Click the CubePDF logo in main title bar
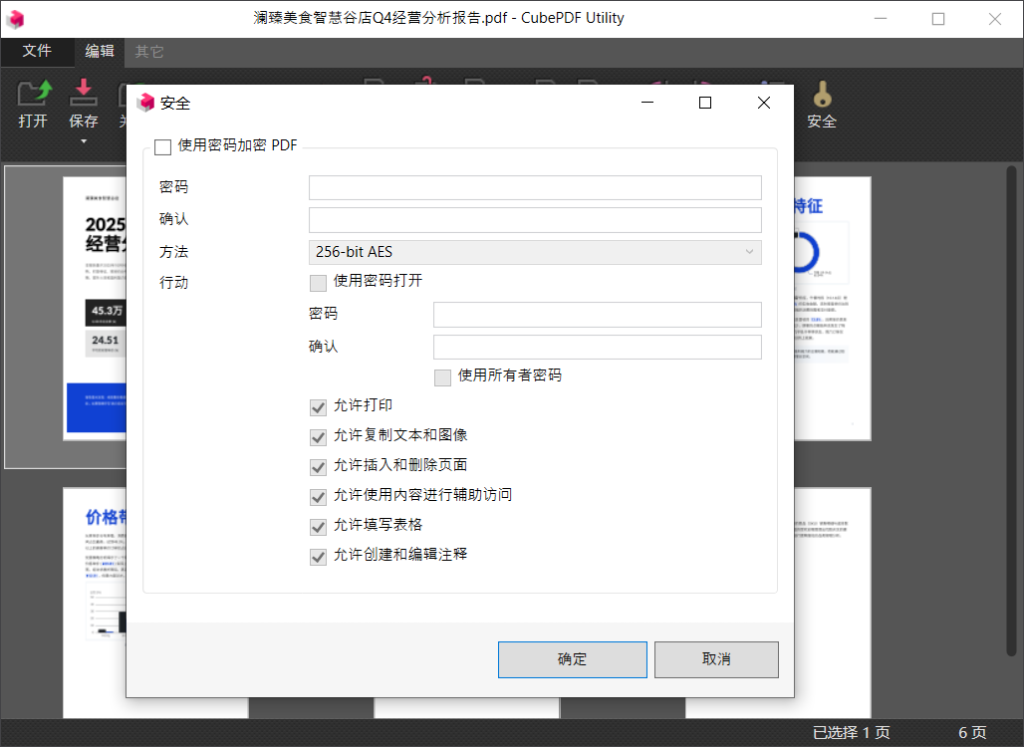The height and width of the screenshot is (747, 1024). (16, 19)
